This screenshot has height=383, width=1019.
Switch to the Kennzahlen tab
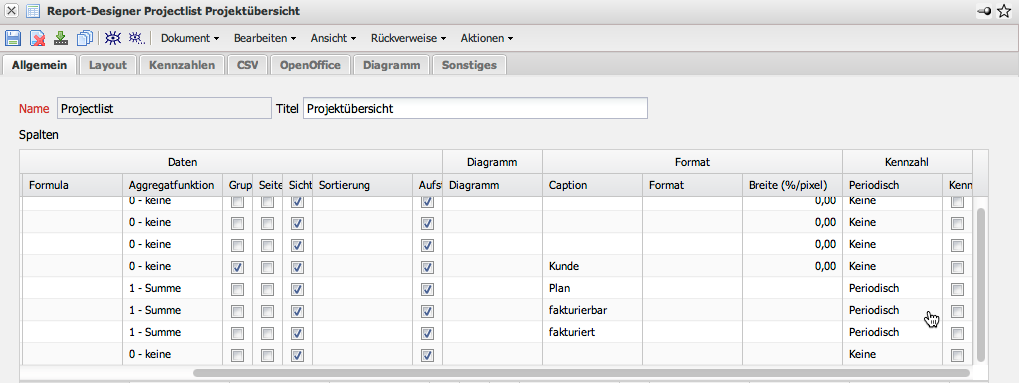(x=182, y=65)
